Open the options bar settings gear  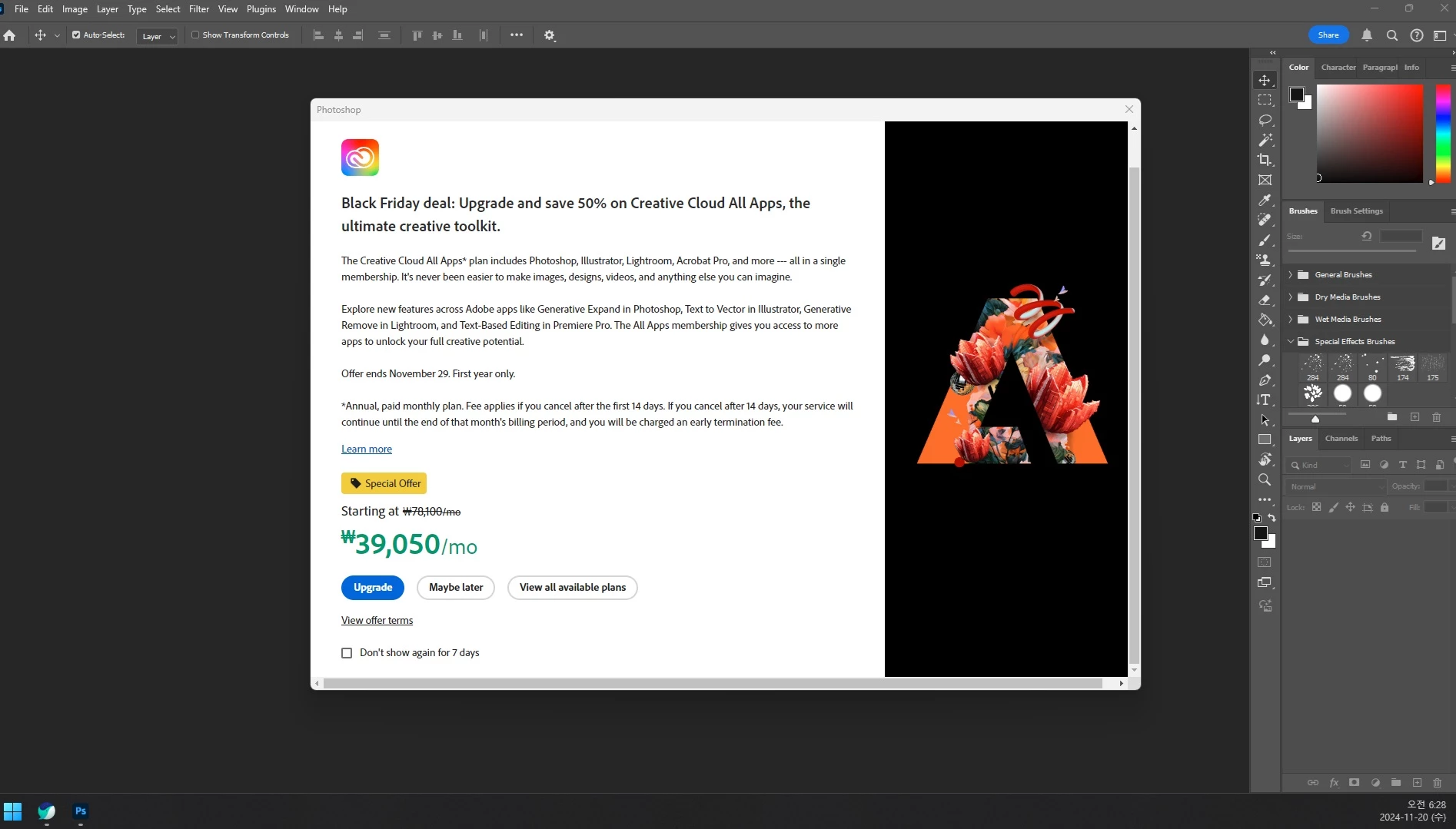(x=549, y=35)
